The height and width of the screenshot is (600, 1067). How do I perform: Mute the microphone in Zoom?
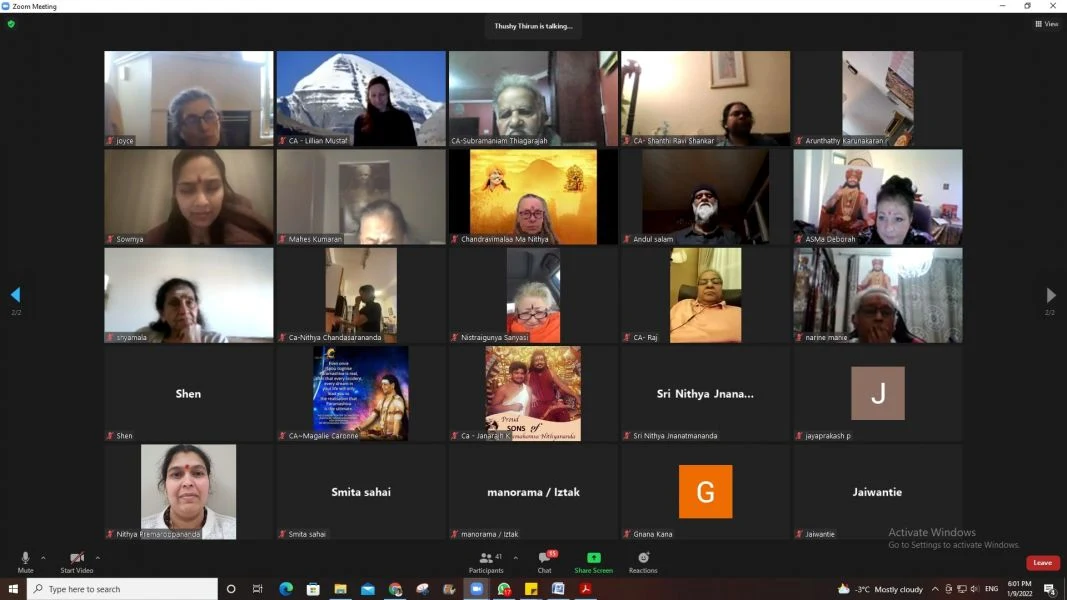pos(25,562)
